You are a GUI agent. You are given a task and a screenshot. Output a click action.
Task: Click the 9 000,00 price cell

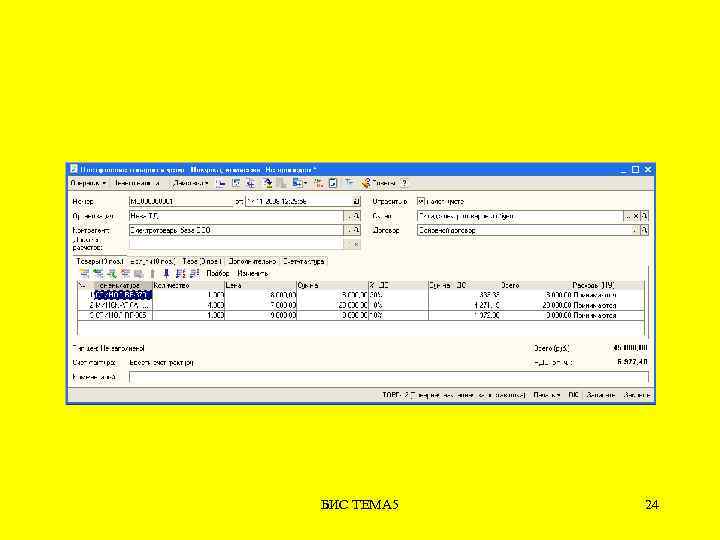[260, 315]
